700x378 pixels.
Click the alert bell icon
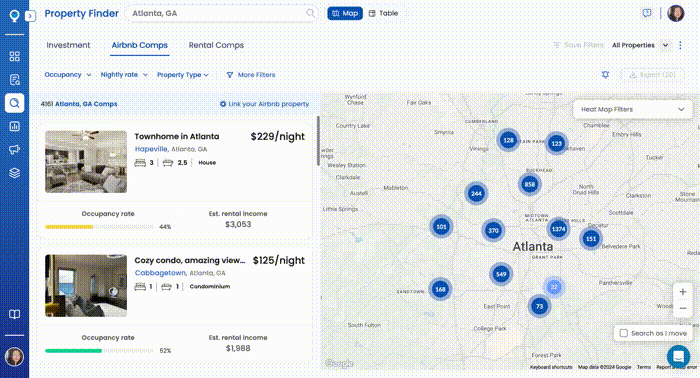coord(605,75)
